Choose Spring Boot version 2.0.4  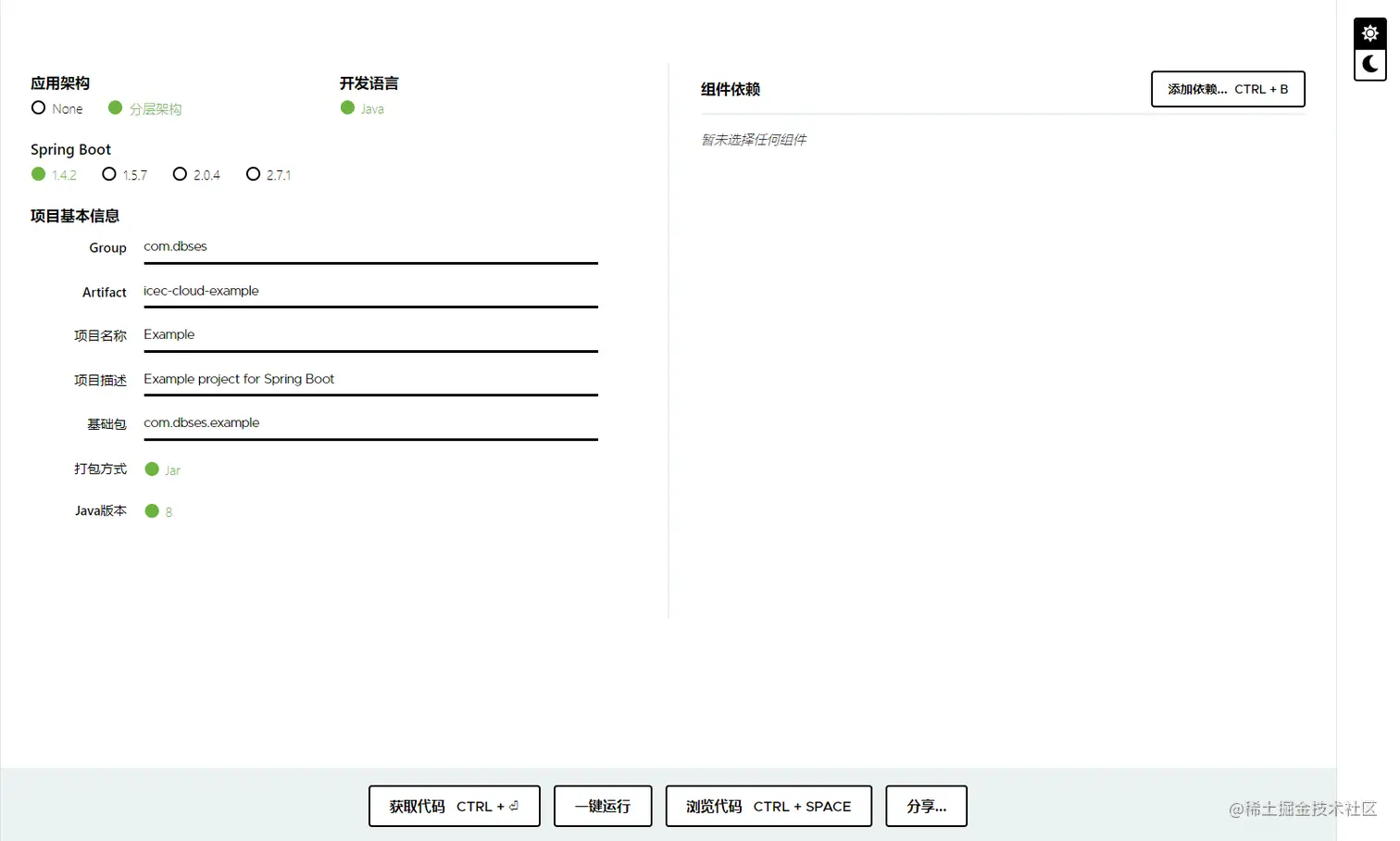click(196, 174)
